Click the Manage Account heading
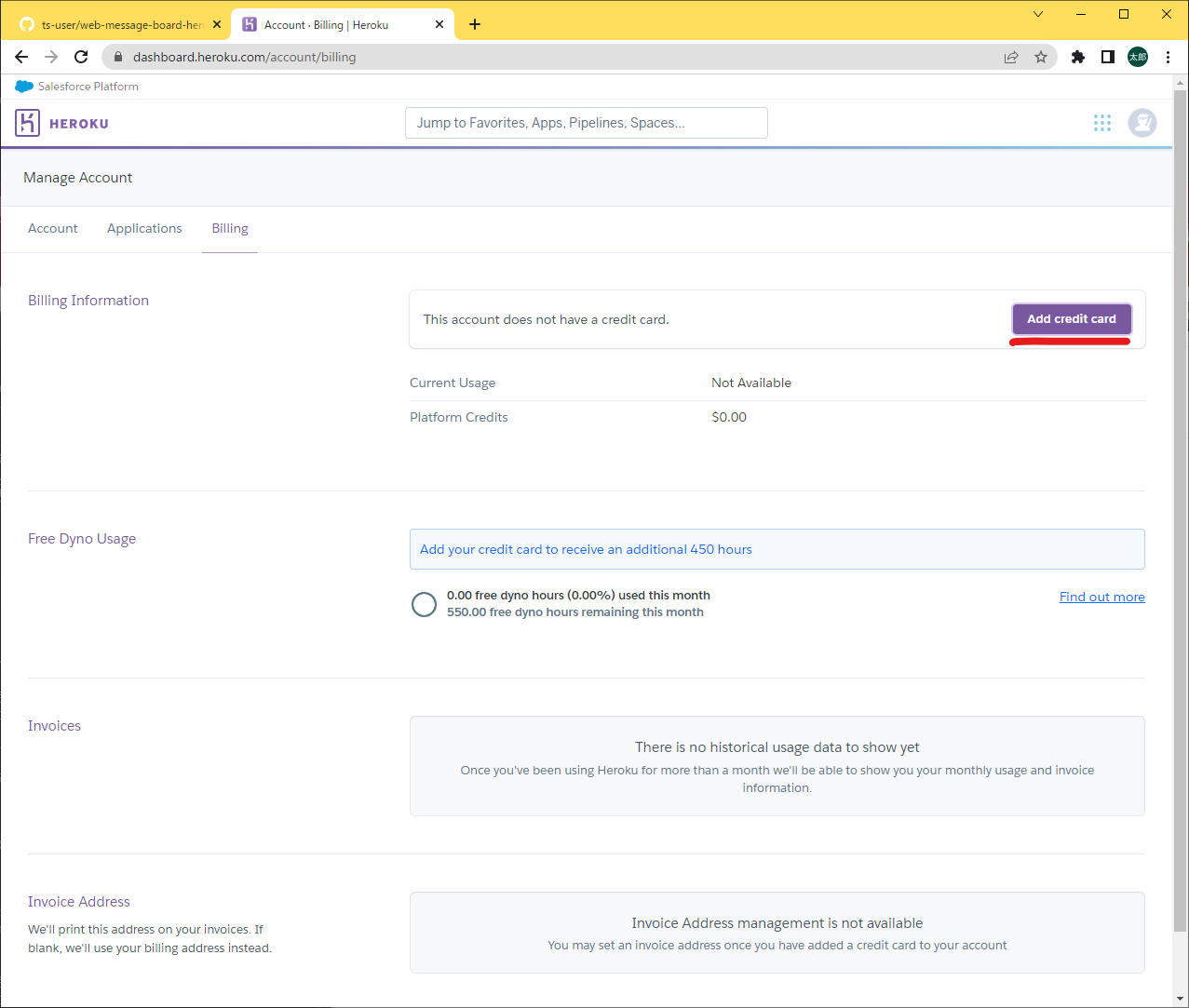 tap(78, 178)
